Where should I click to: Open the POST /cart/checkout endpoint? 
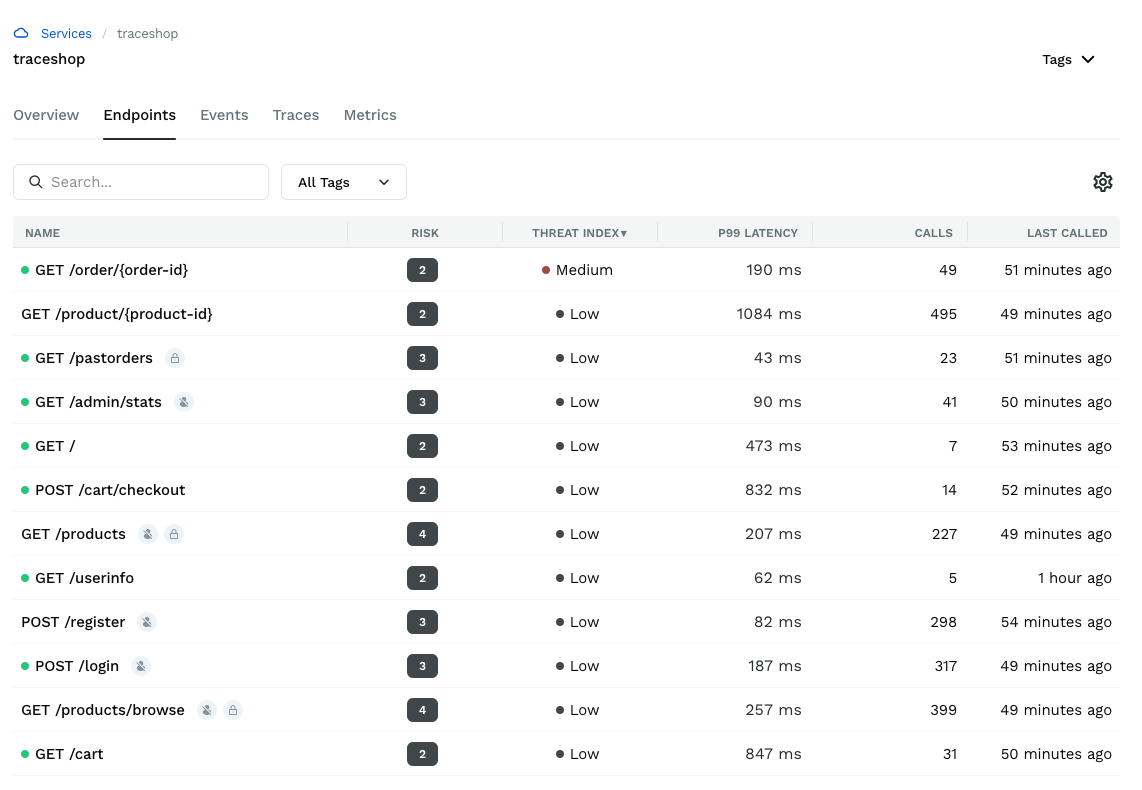pyautogui.click(x=110, y=490)
